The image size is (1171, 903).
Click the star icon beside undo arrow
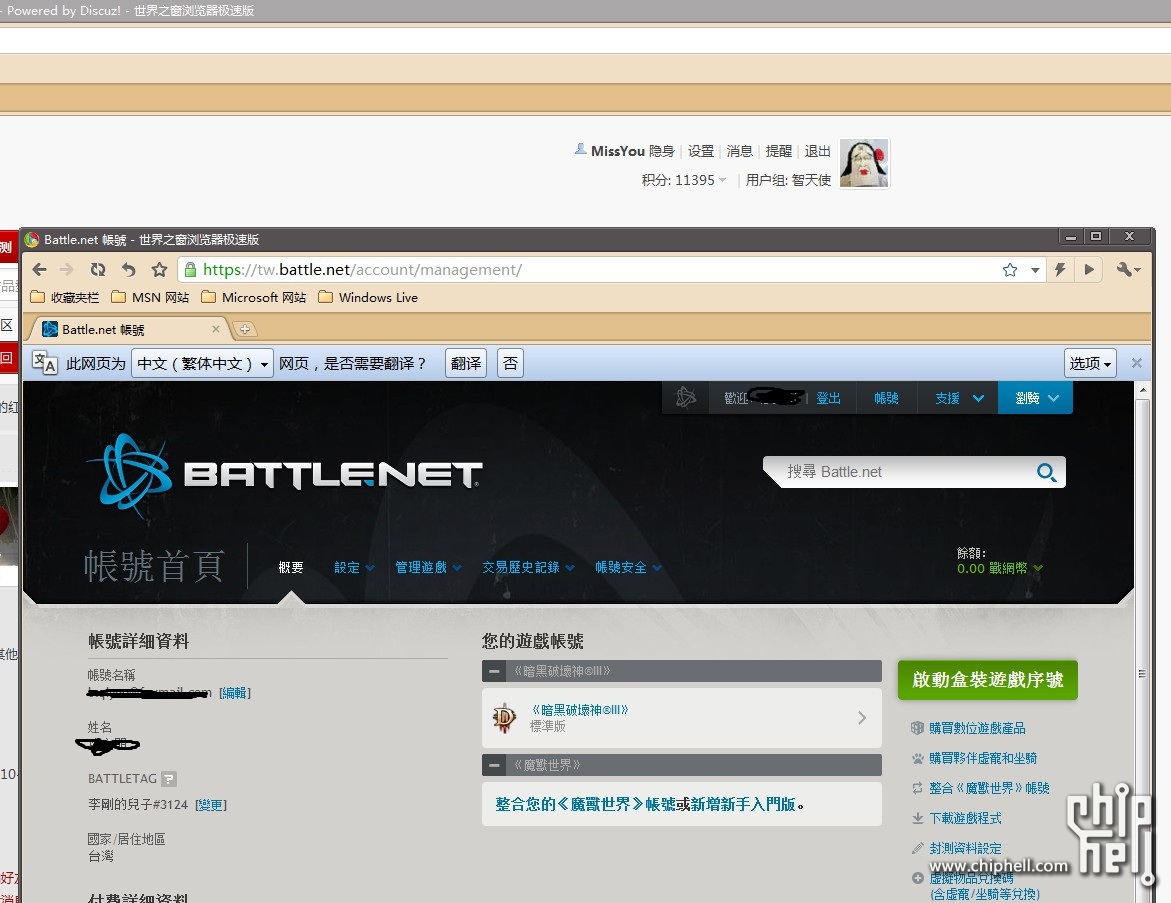pyautogui.click(x=159, y=270)
